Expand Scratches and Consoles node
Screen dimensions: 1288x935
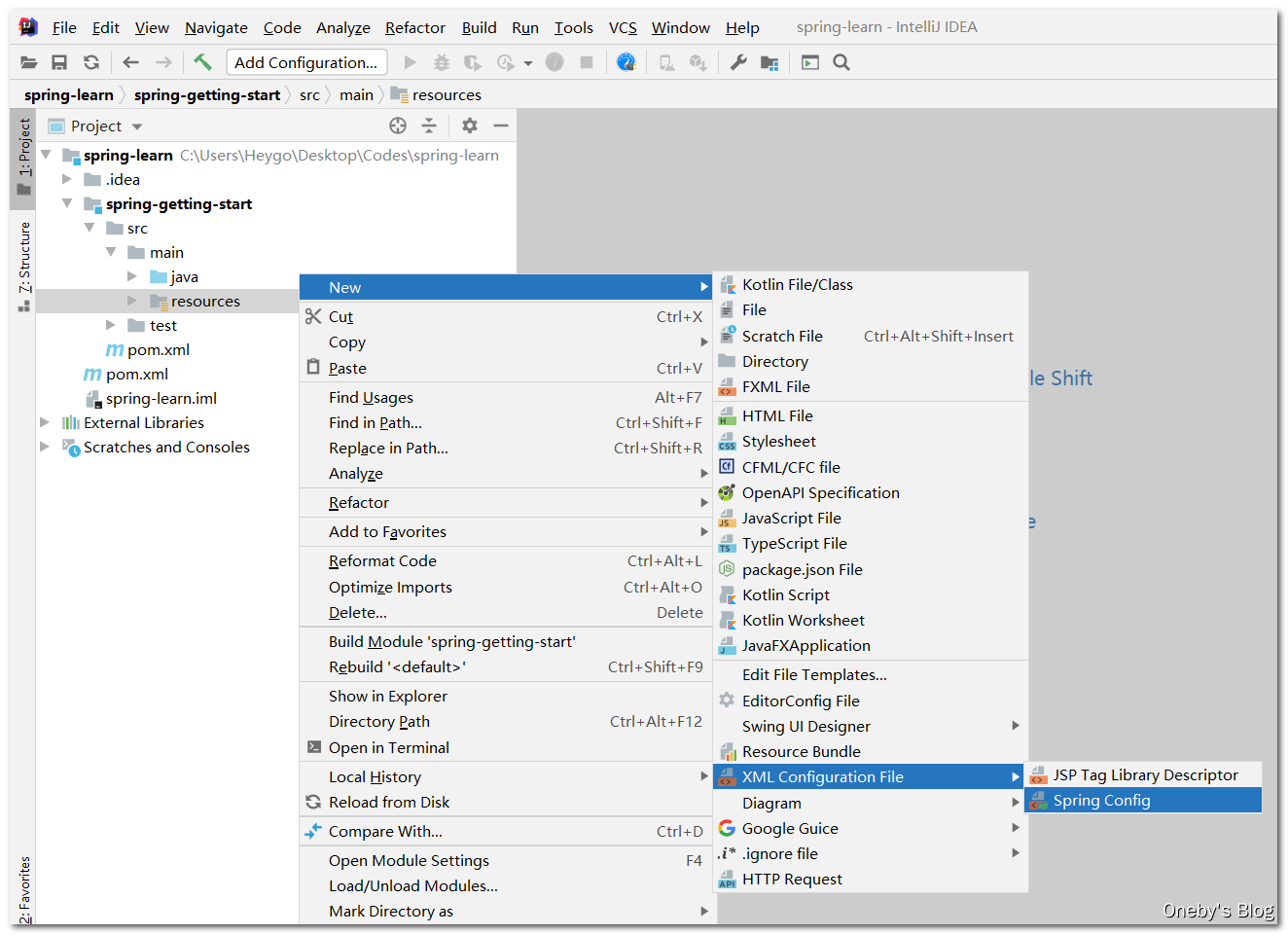click(x=45, y=447)
